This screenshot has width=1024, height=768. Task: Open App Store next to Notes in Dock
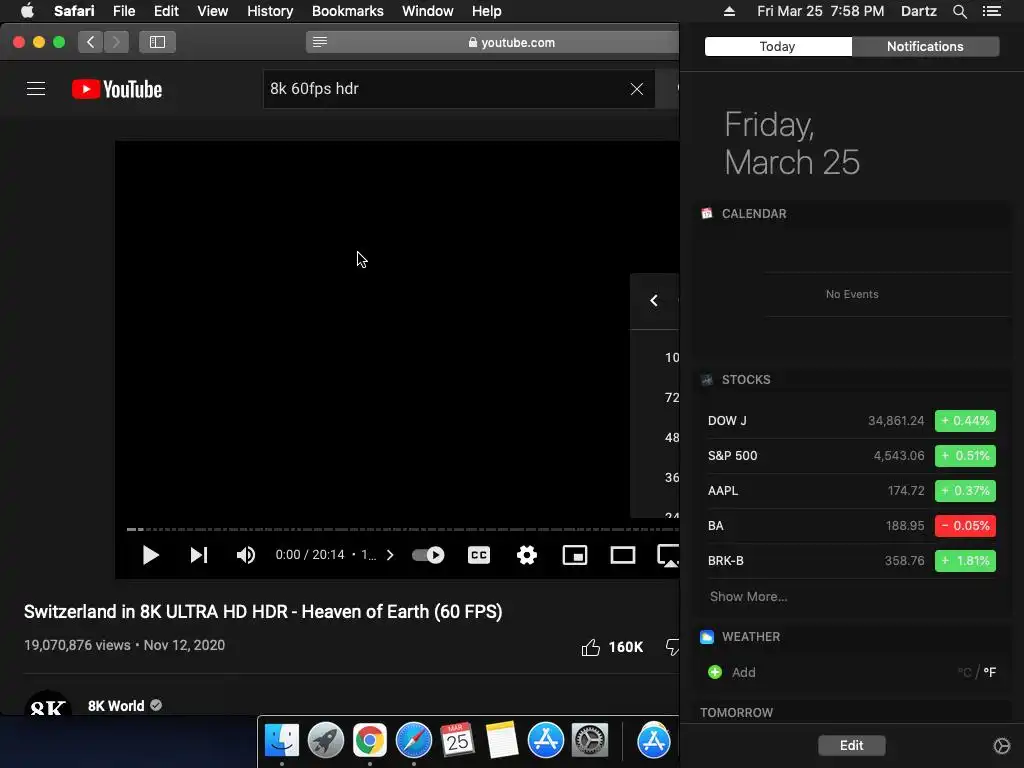point(545,740)
